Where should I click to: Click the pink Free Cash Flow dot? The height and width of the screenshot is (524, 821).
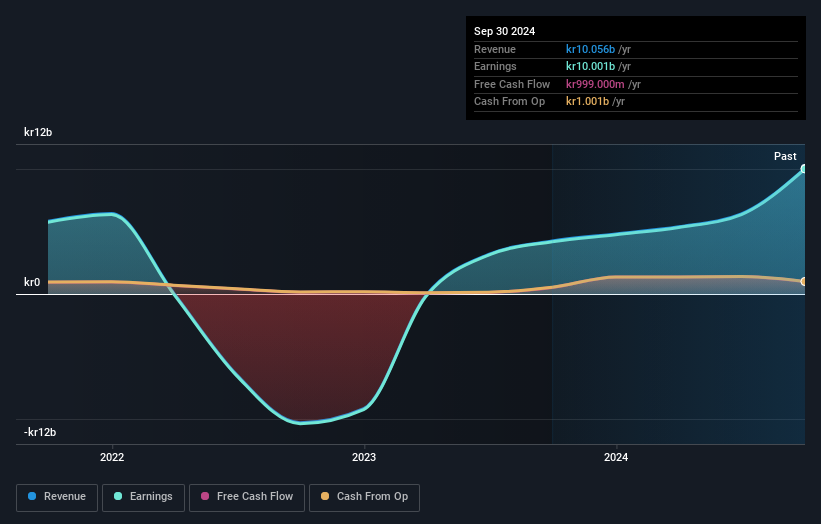pyautogui.click(x=205, y=496)
